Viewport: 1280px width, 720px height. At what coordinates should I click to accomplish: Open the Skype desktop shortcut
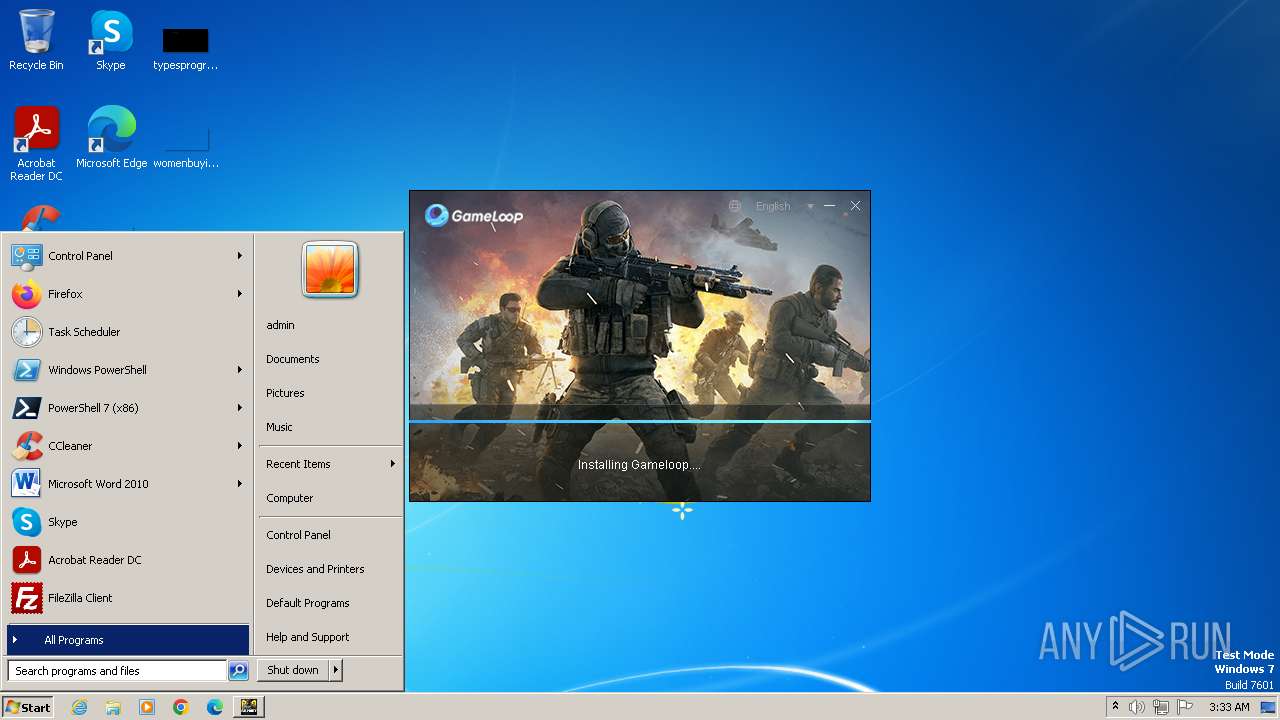point(111,40)
